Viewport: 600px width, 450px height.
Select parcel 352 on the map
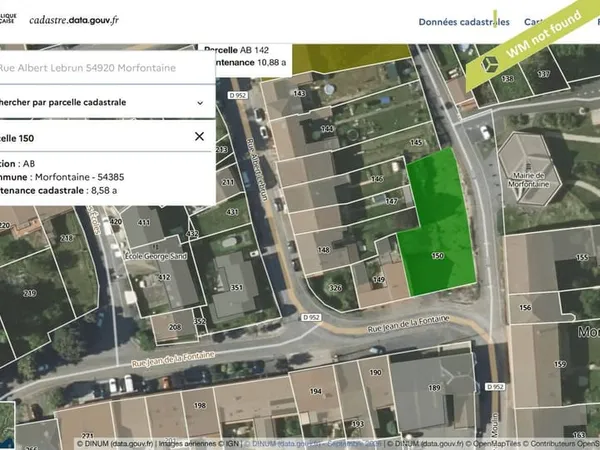(x=199, y=321)
